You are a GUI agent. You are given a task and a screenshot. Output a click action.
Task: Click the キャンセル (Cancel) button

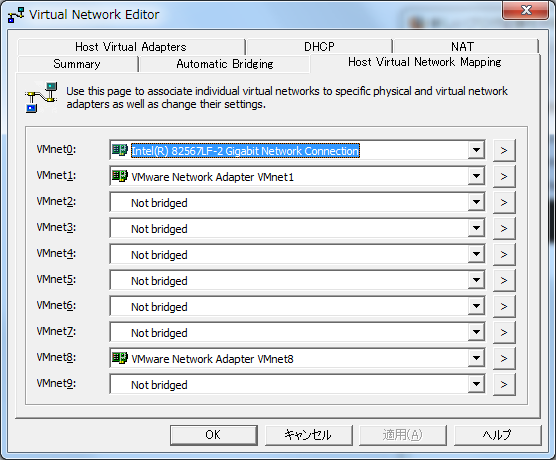point(308,435)
